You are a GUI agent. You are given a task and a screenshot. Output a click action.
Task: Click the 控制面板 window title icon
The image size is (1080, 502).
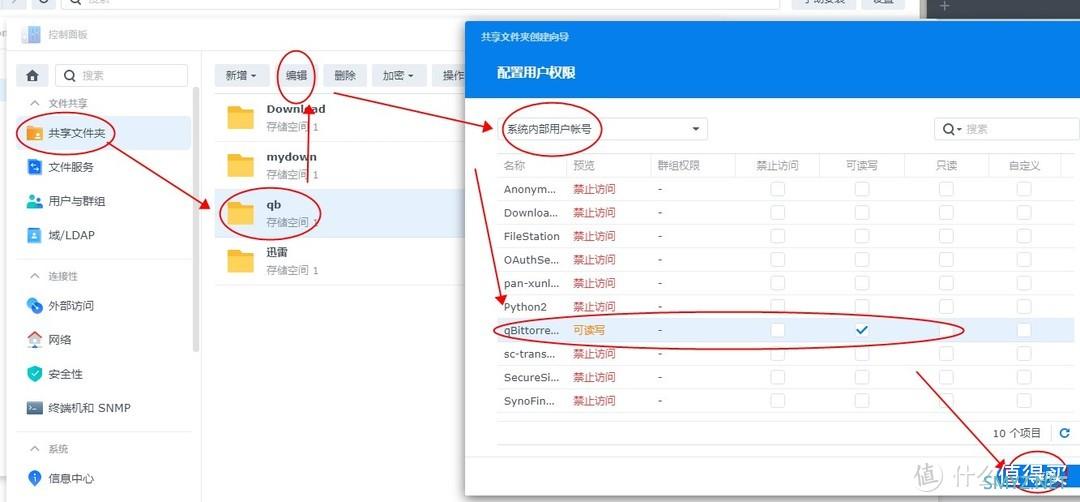click(x=31, y=34)
